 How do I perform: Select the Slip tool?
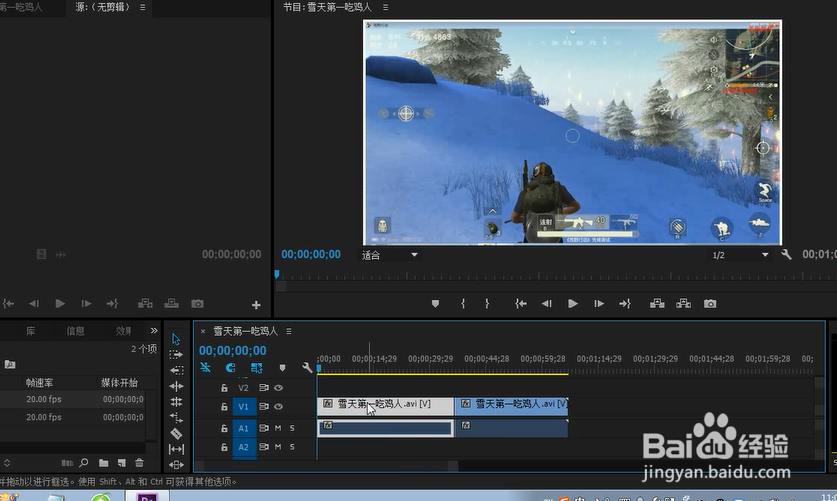coord(176,449)
